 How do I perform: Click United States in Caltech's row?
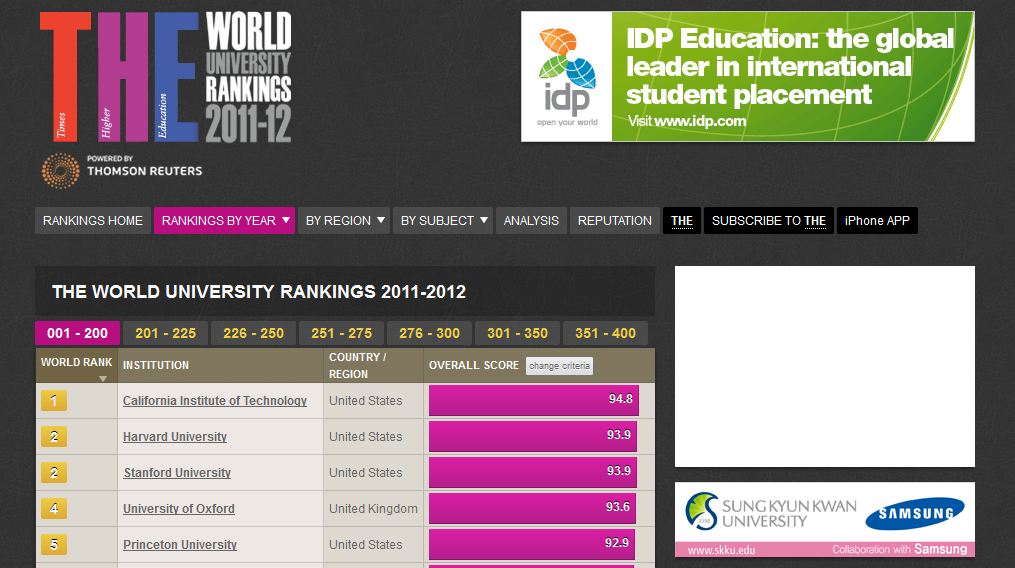[x=366, y=401]
